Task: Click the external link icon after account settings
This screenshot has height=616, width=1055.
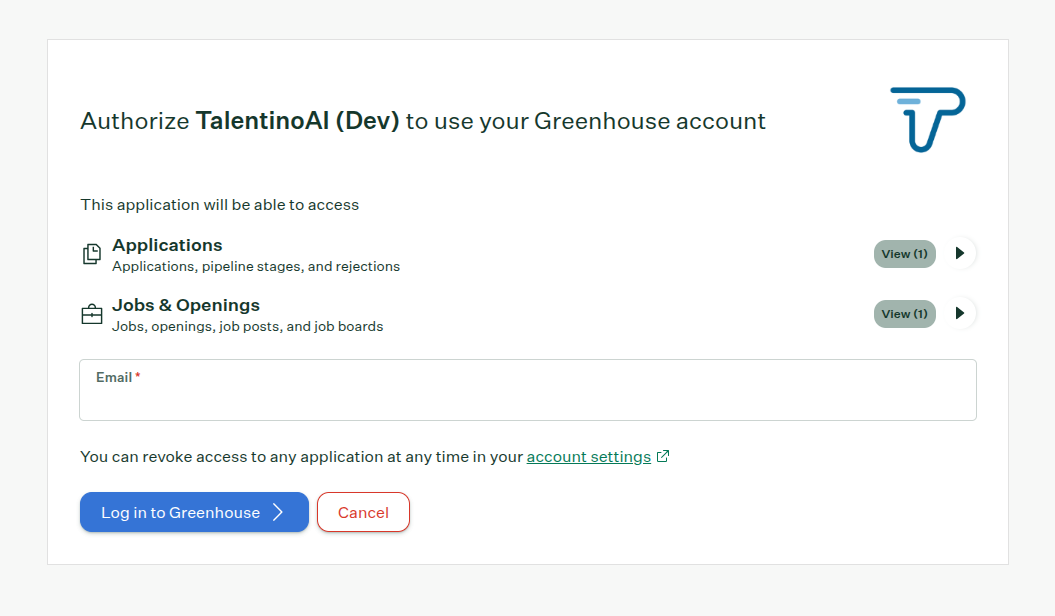Action: (663, 457)
